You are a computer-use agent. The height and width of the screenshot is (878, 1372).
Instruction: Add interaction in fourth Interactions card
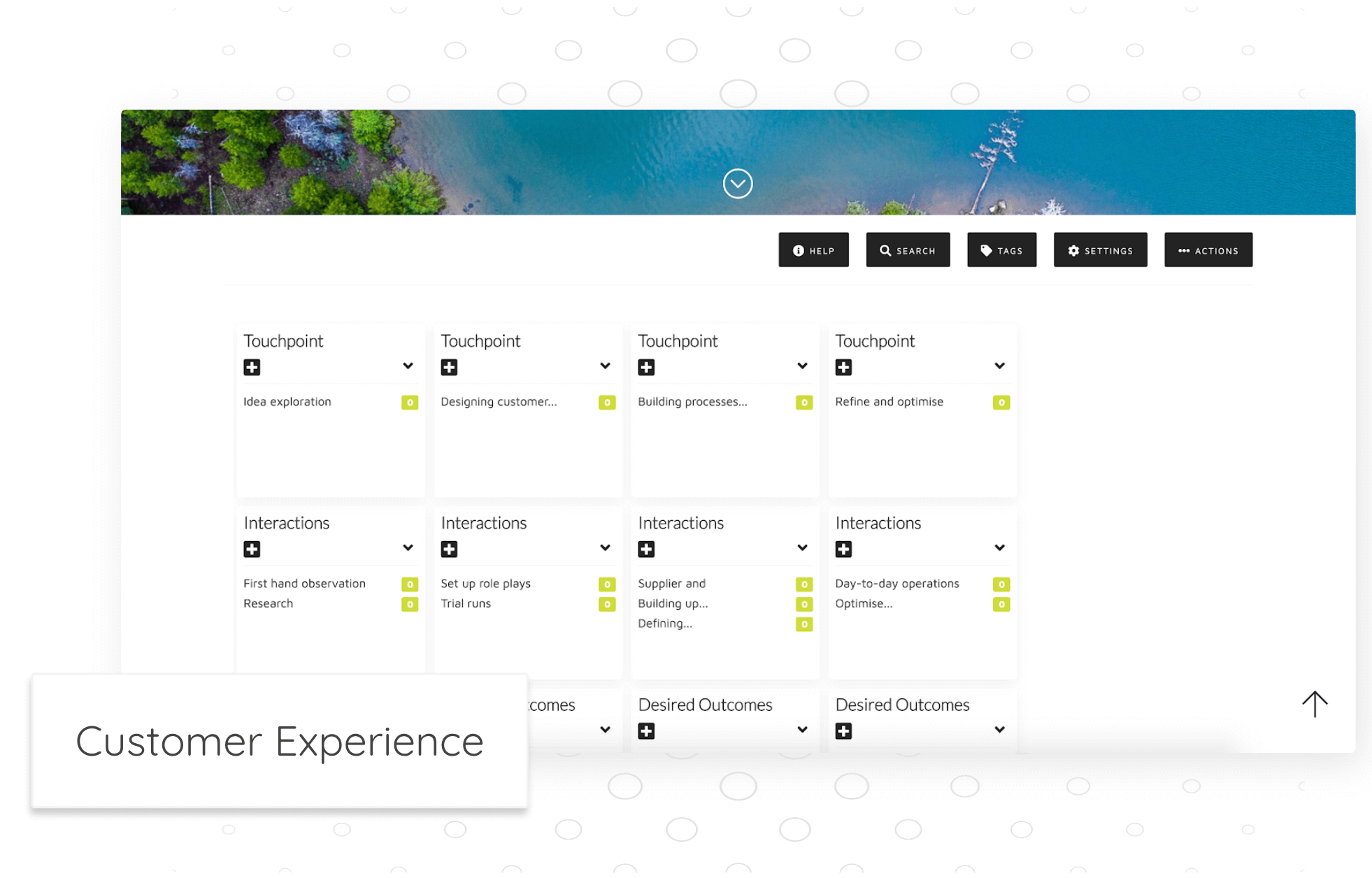(x=843, y=549)
